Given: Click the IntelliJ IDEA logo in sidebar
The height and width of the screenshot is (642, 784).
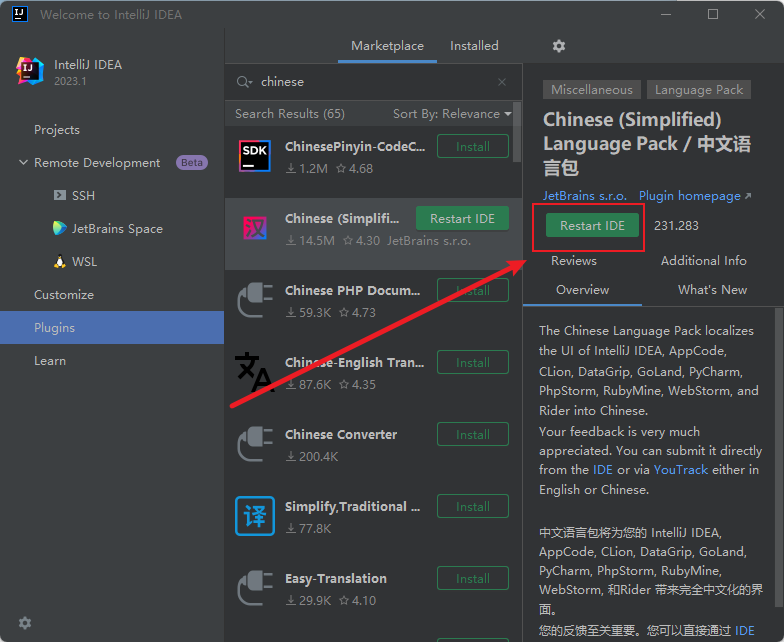Looking at the screenshot, I should pos(30,71).
